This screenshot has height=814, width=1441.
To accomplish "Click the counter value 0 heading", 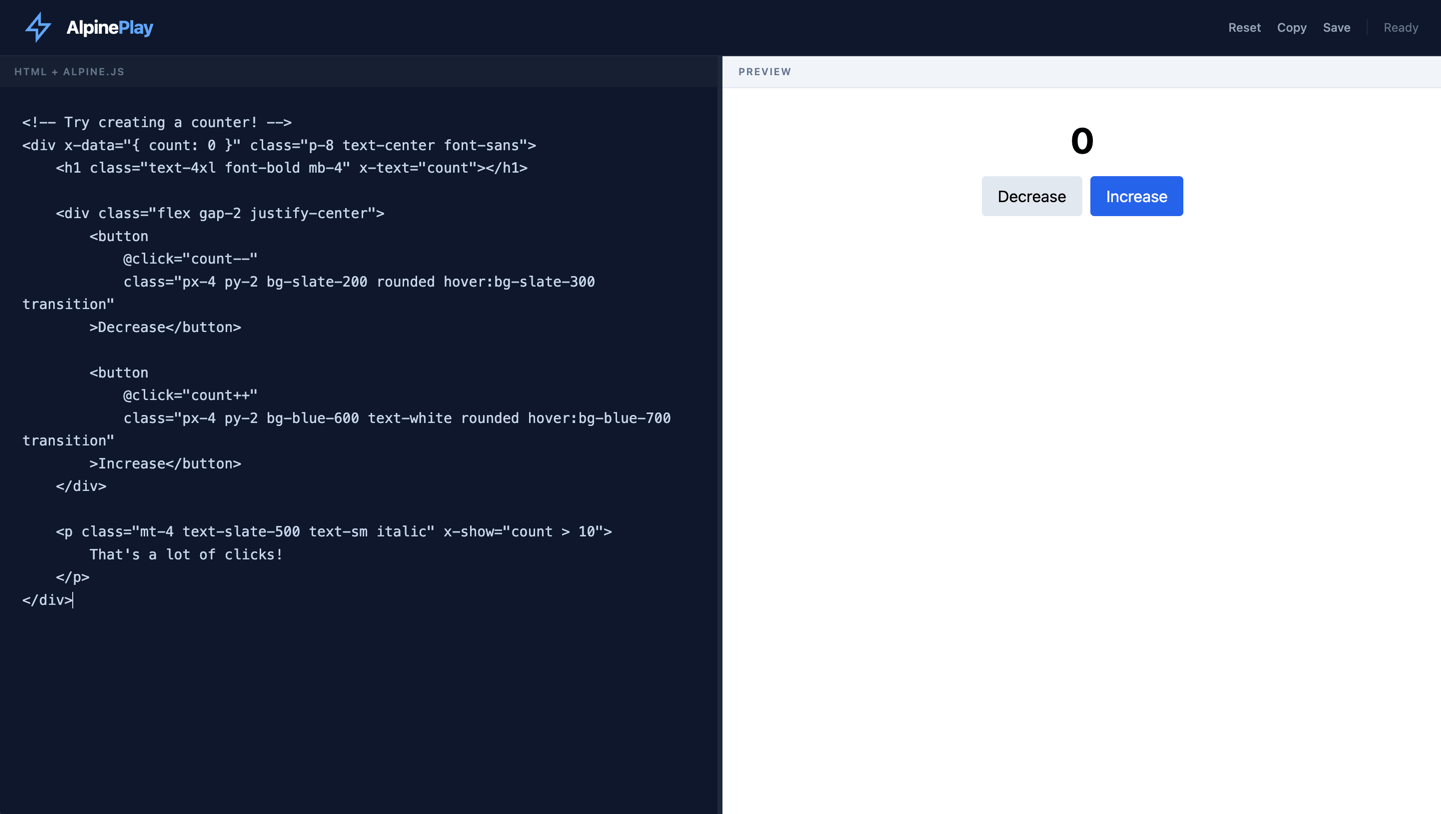I will click(1081, 141).
